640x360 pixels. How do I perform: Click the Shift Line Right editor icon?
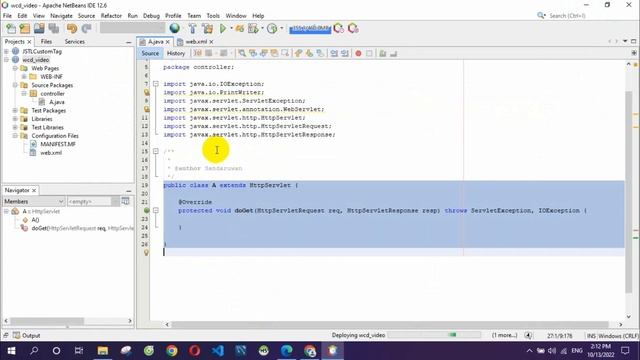(345, 53)
